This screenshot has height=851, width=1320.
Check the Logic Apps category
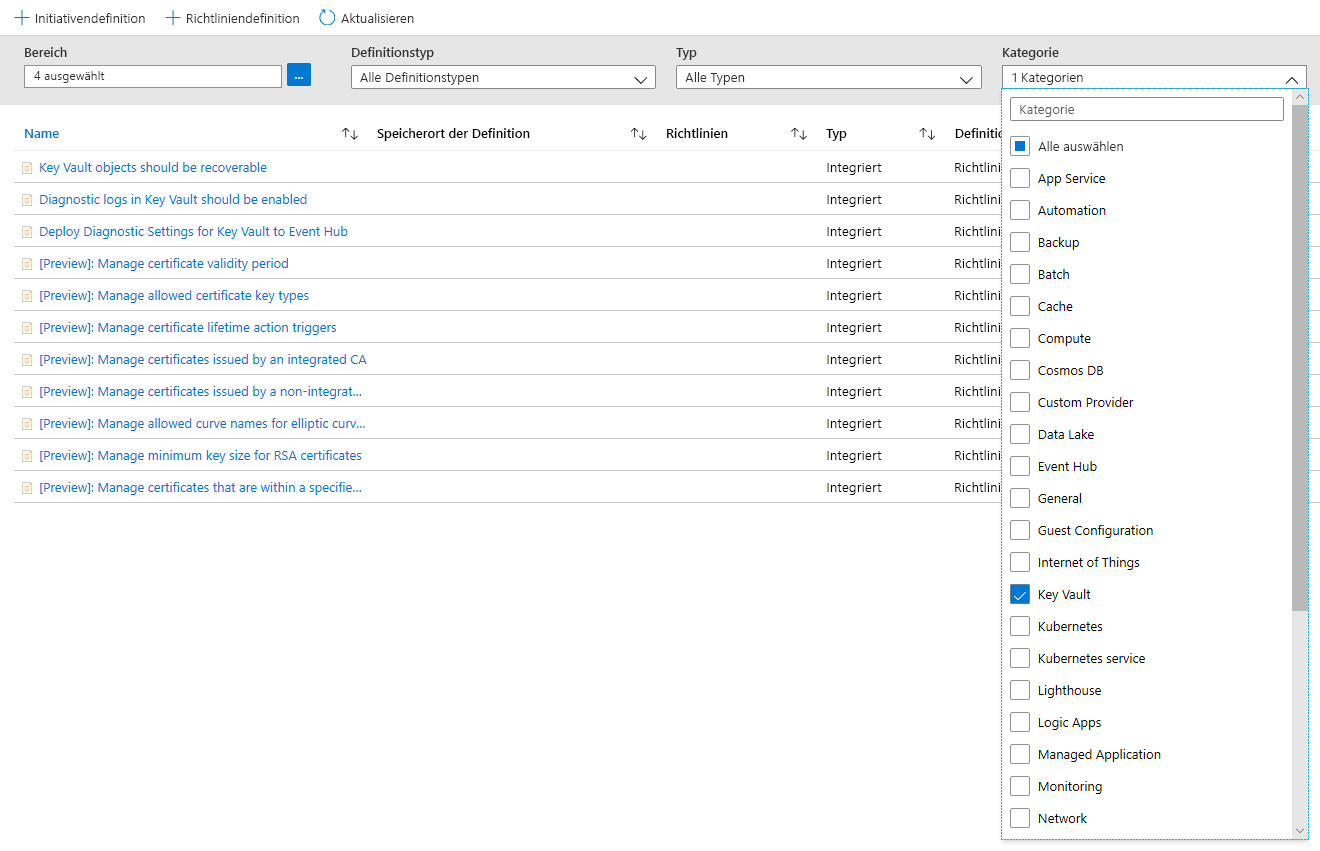(x=1020, y=722)
